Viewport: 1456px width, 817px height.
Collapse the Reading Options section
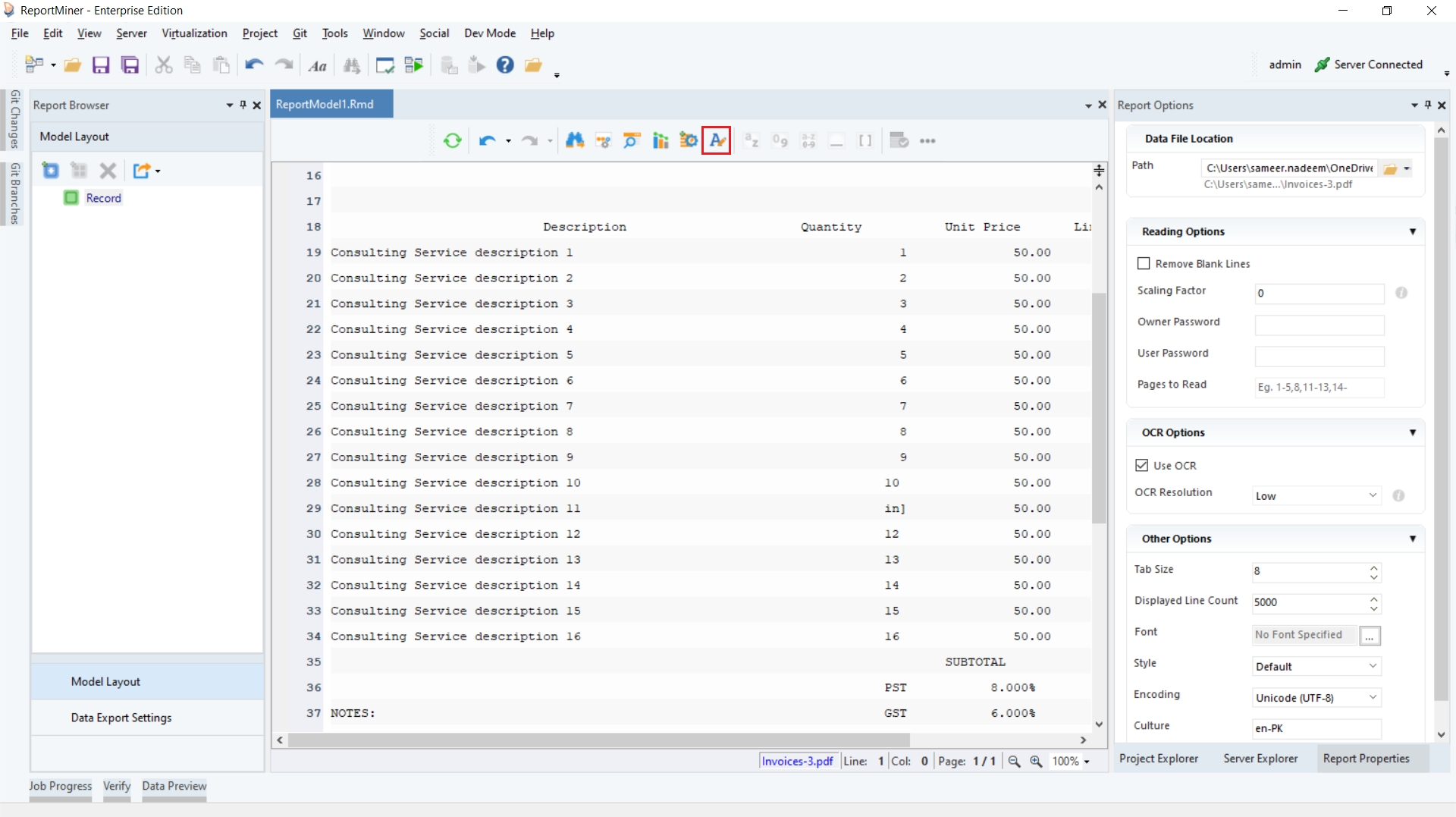pyautogui.click(x=1412, y=231)
